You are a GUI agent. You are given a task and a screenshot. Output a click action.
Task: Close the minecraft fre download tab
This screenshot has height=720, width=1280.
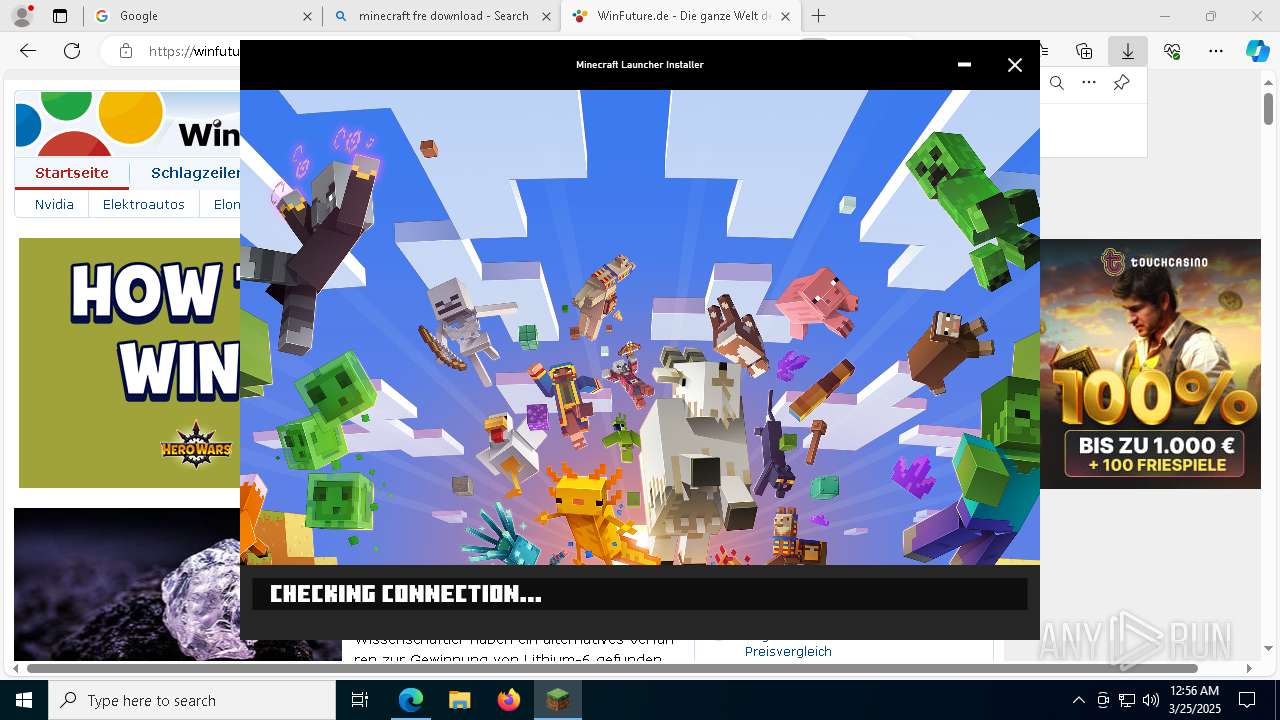point(546,16)
